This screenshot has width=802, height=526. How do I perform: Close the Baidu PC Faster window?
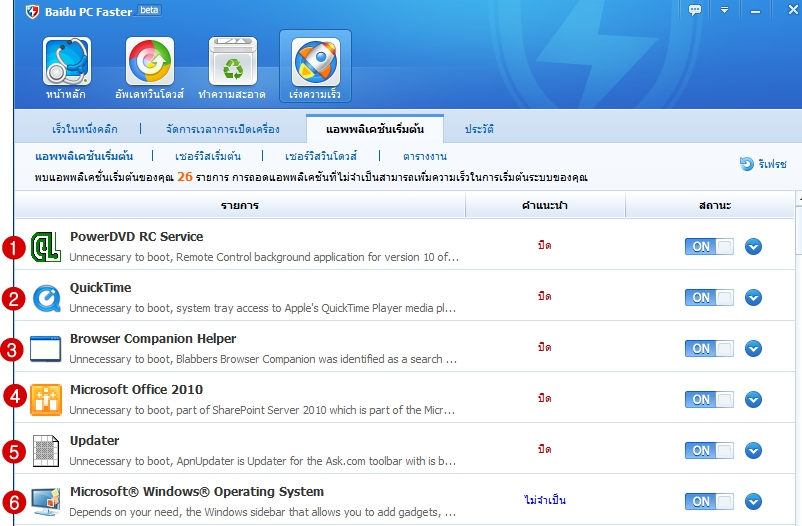point(793,9)
